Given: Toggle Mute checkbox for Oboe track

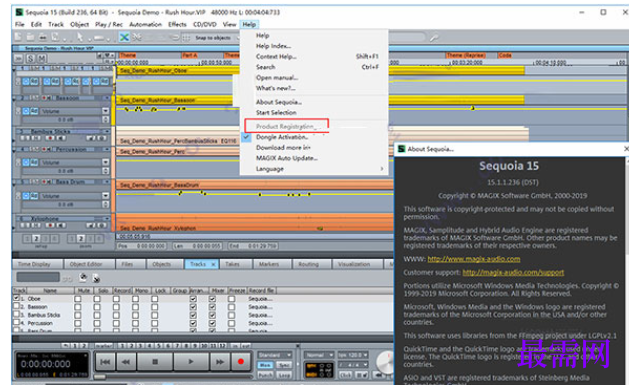Looking at the screenshot, I should 78,299.
